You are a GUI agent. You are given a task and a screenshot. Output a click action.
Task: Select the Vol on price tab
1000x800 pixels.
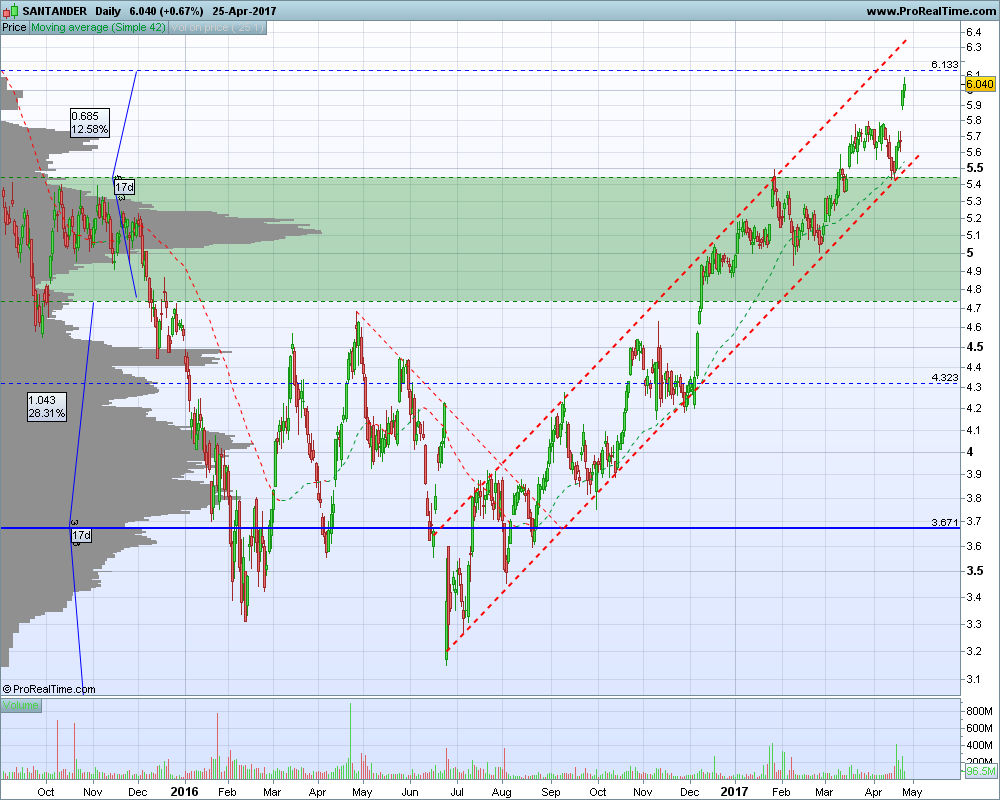[217, 27]
